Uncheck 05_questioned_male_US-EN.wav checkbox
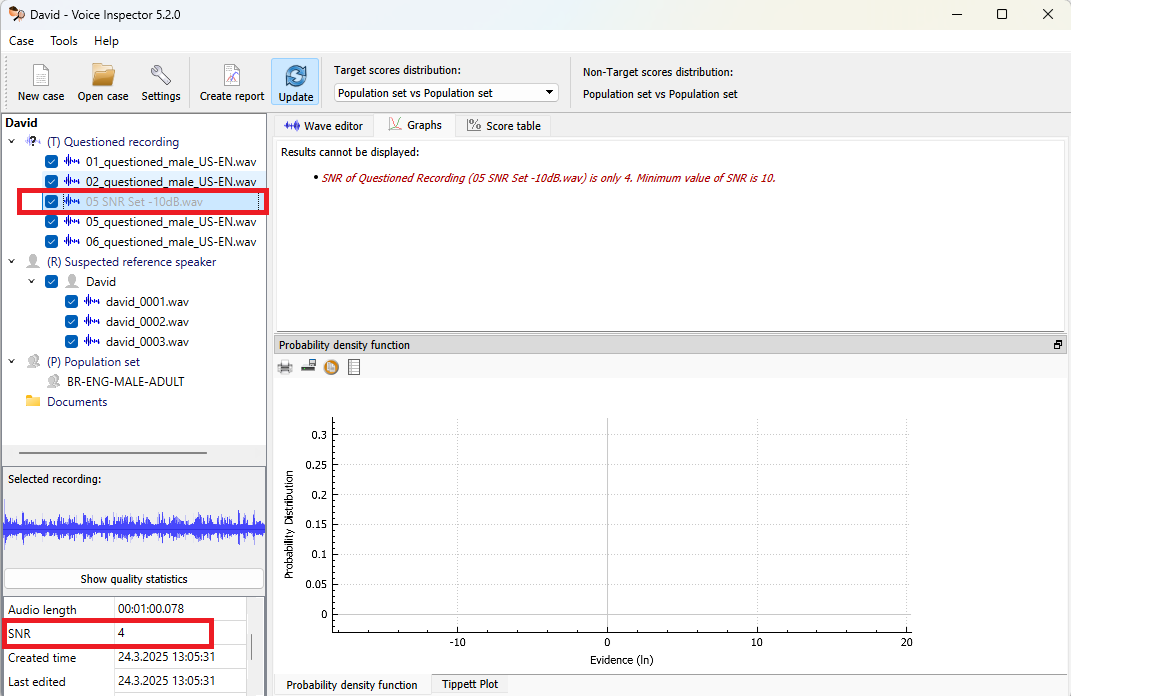The image size is (1152, 696). tap(51, 221)
